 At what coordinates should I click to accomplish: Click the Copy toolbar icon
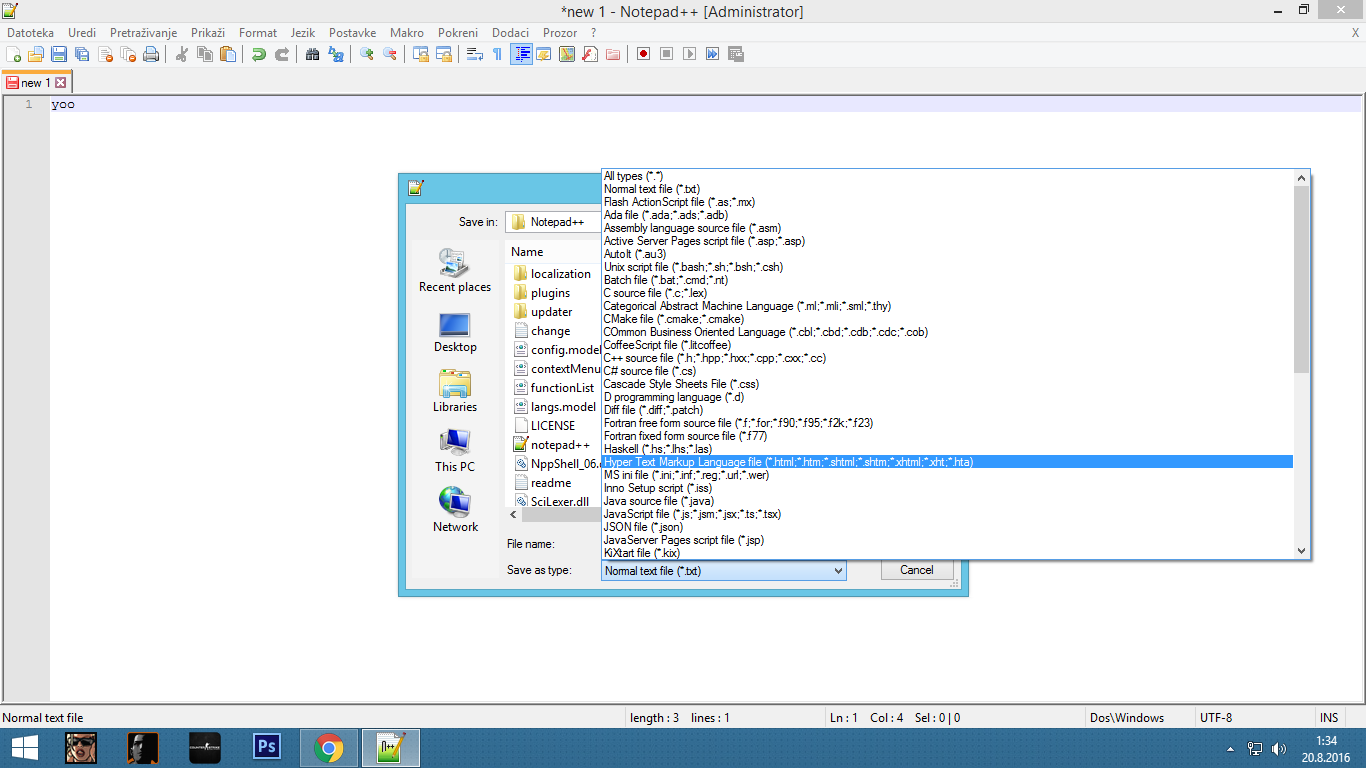(205, 54)
